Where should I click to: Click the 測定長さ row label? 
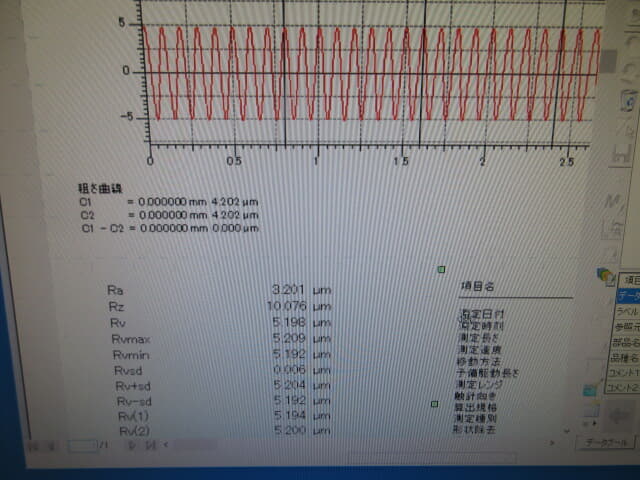(479, 338)
